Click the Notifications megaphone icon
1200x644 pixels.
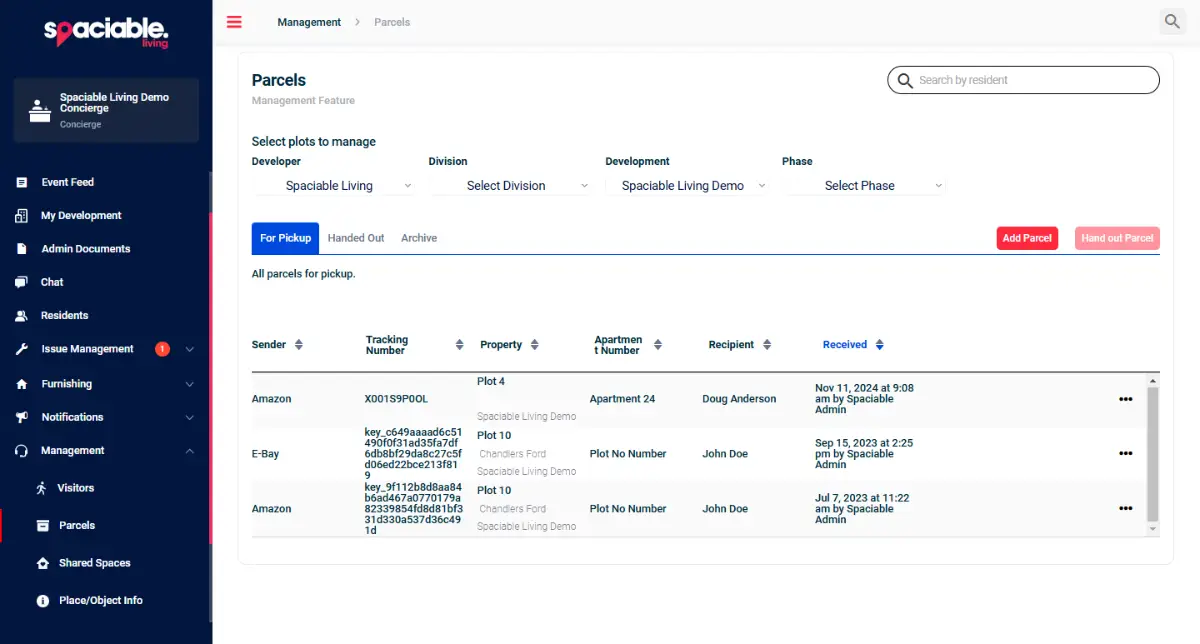[x=22, y=417]
